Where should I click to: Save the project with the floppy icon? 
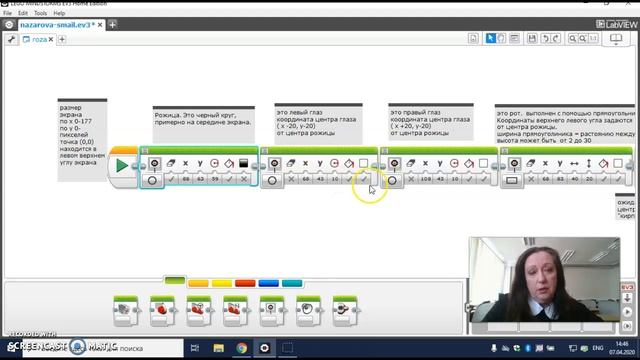(532, 38)
